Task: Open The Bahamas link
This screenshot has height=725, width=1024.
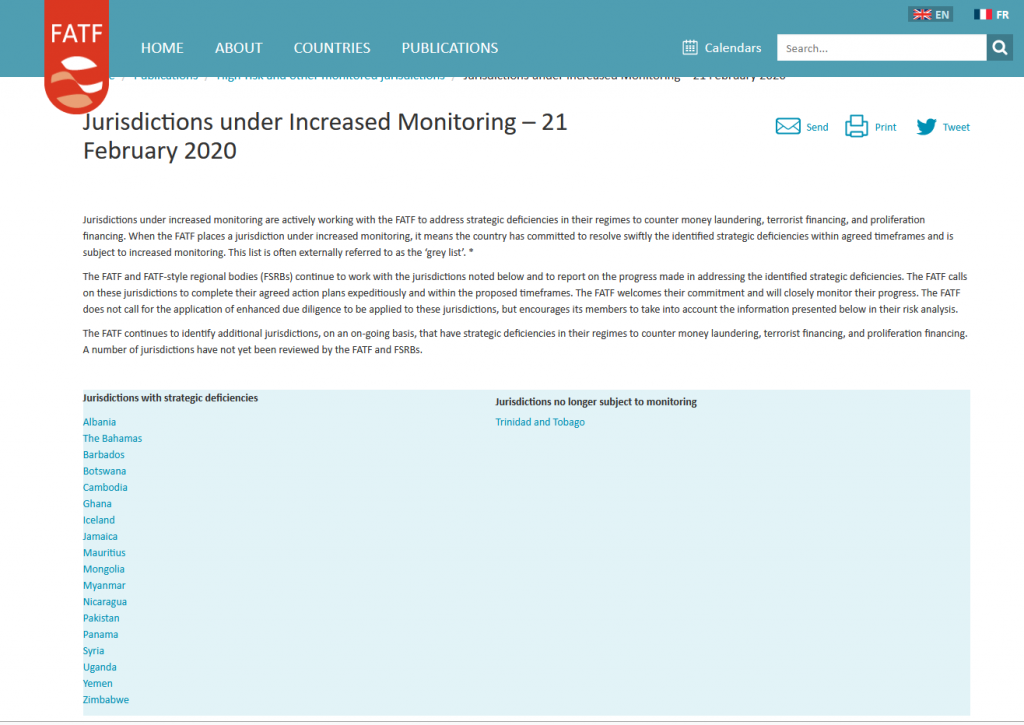Action: pos(112,438)
